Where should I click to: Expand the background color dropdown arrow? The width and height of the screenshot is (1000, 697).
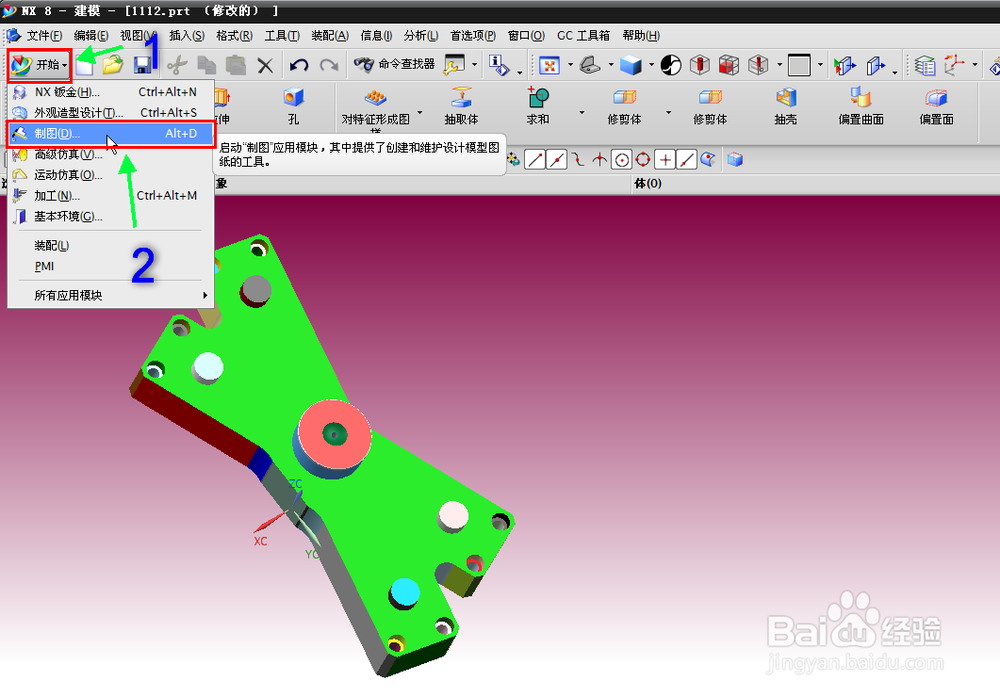tap(820, 65)
